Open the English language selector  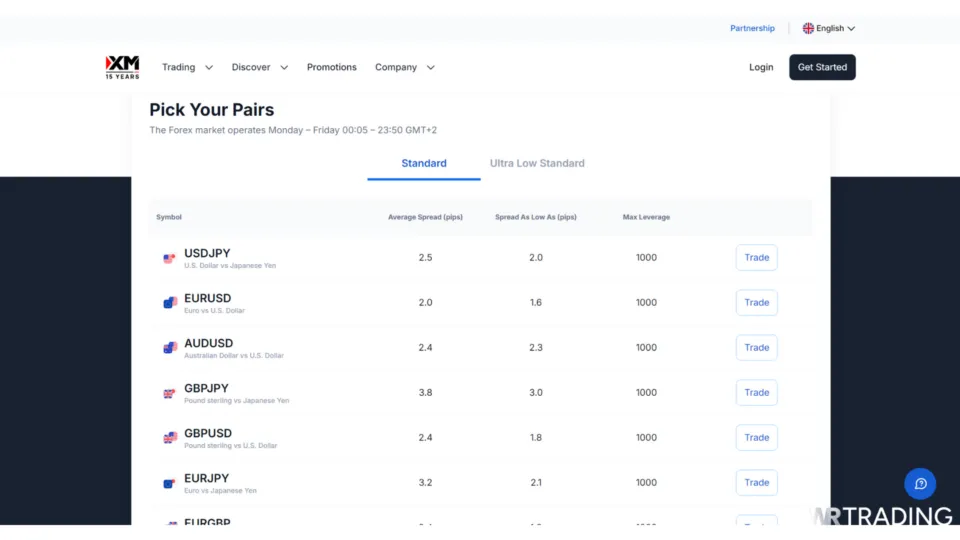pyautogui.click(x=829, y=29)
